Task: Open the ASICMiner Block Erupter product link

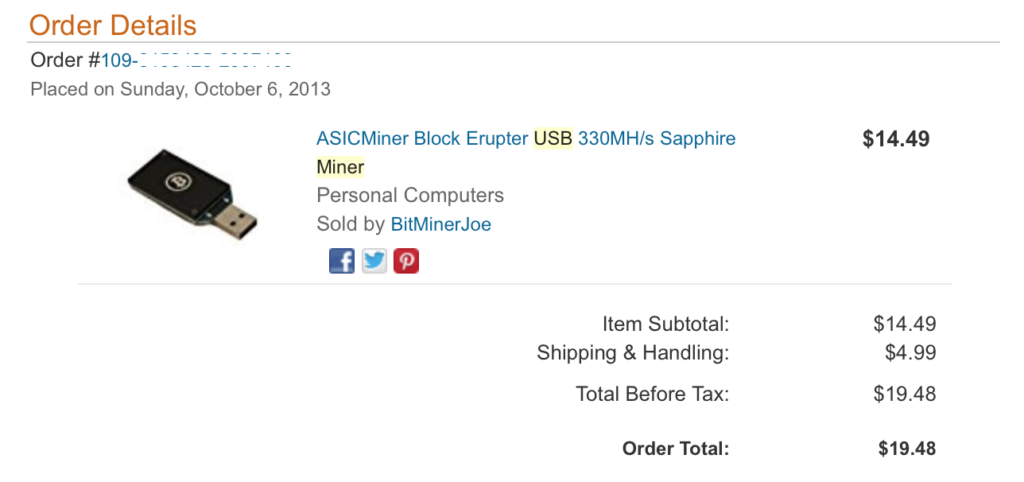Action: click(525, 139)
